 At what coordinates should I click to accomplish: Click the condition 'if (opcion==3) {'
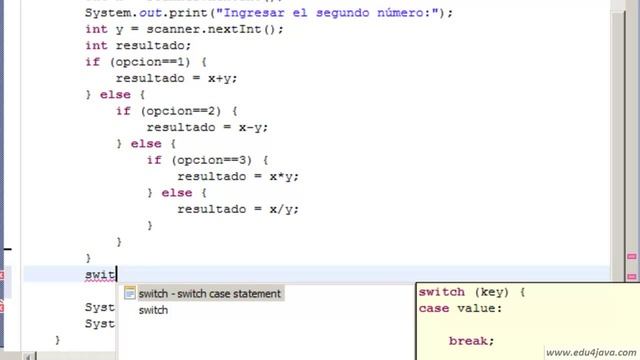[207, 160]
